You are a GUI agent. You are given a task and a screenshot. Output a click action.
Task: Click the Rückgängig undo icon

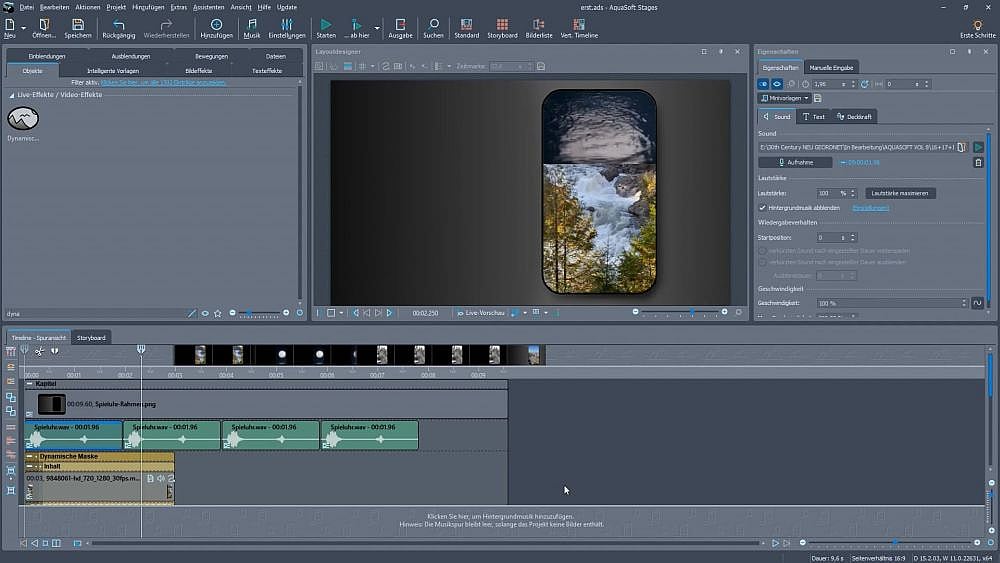pos(119,24)
